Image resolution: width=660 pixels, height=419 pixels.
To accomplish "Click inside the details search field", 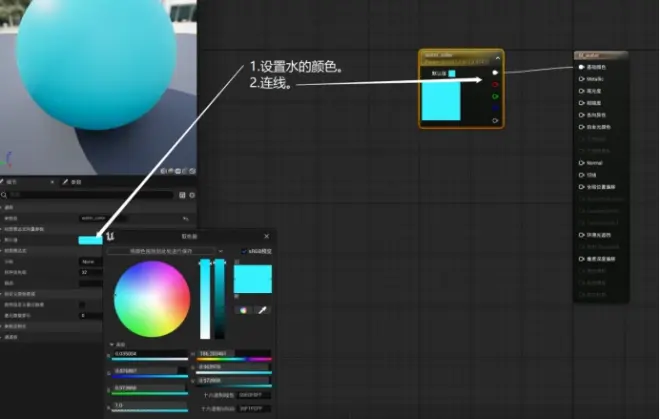I will [90, 194].
